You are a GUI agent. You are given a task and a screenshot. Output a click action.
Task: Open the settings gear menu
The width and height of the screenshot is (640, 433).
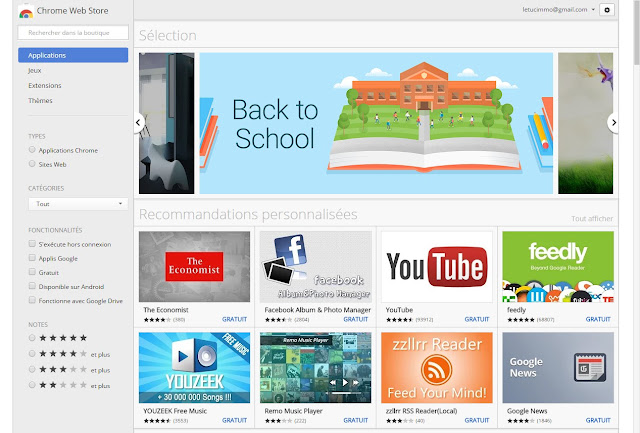(607, 10)
